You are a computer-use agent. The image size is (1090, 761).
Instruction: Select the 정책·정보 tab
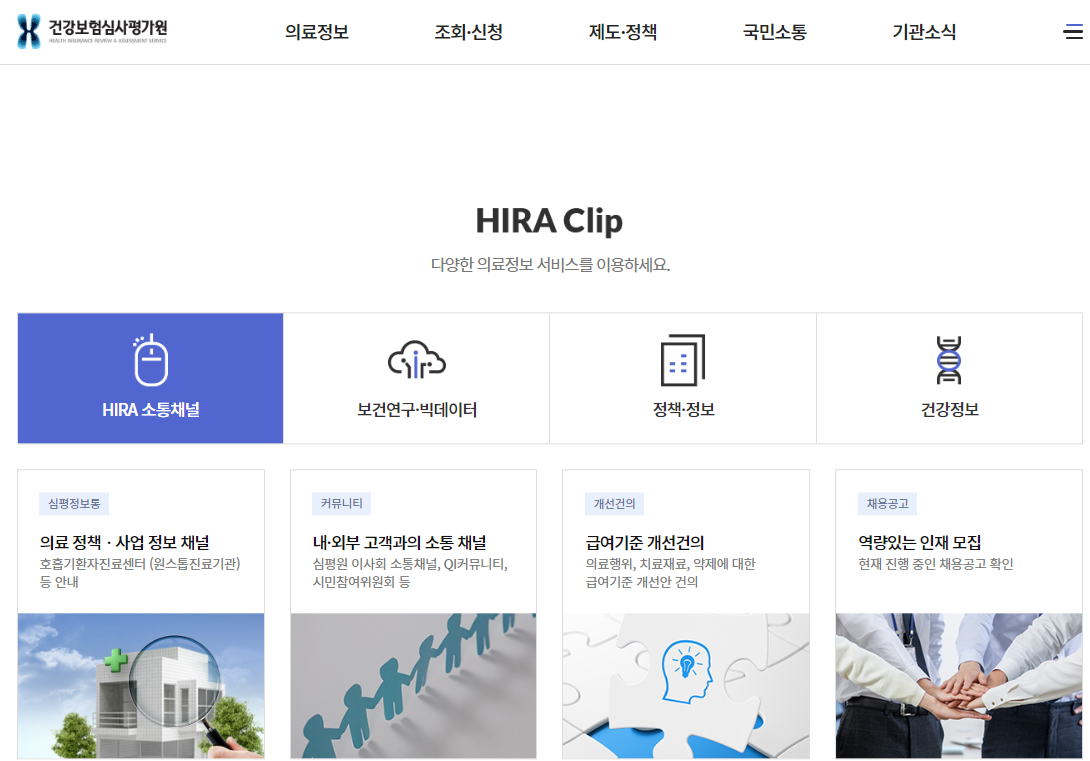click(683, 378)
